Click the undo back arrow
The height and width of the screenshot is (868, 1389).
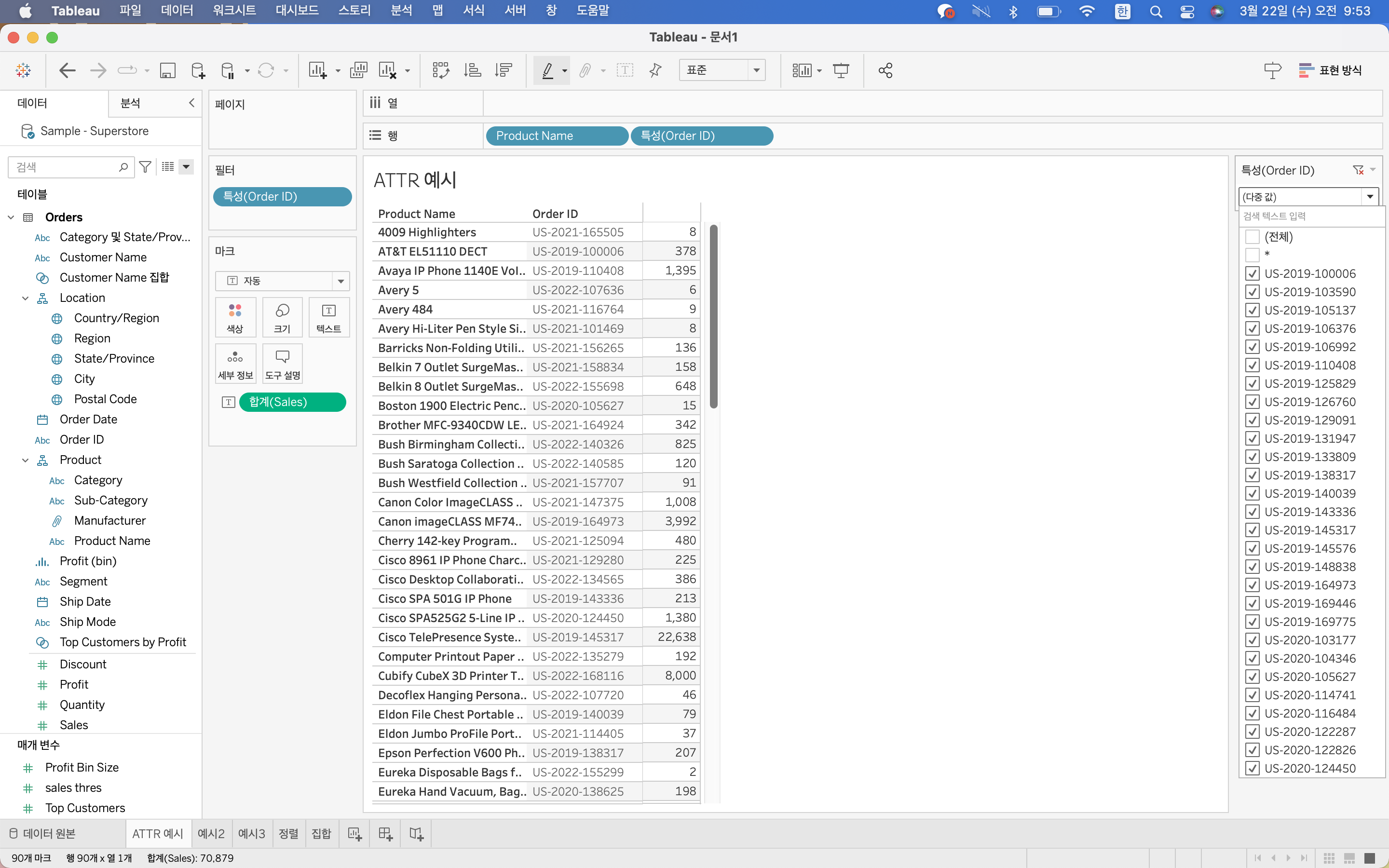click(67, 70)
